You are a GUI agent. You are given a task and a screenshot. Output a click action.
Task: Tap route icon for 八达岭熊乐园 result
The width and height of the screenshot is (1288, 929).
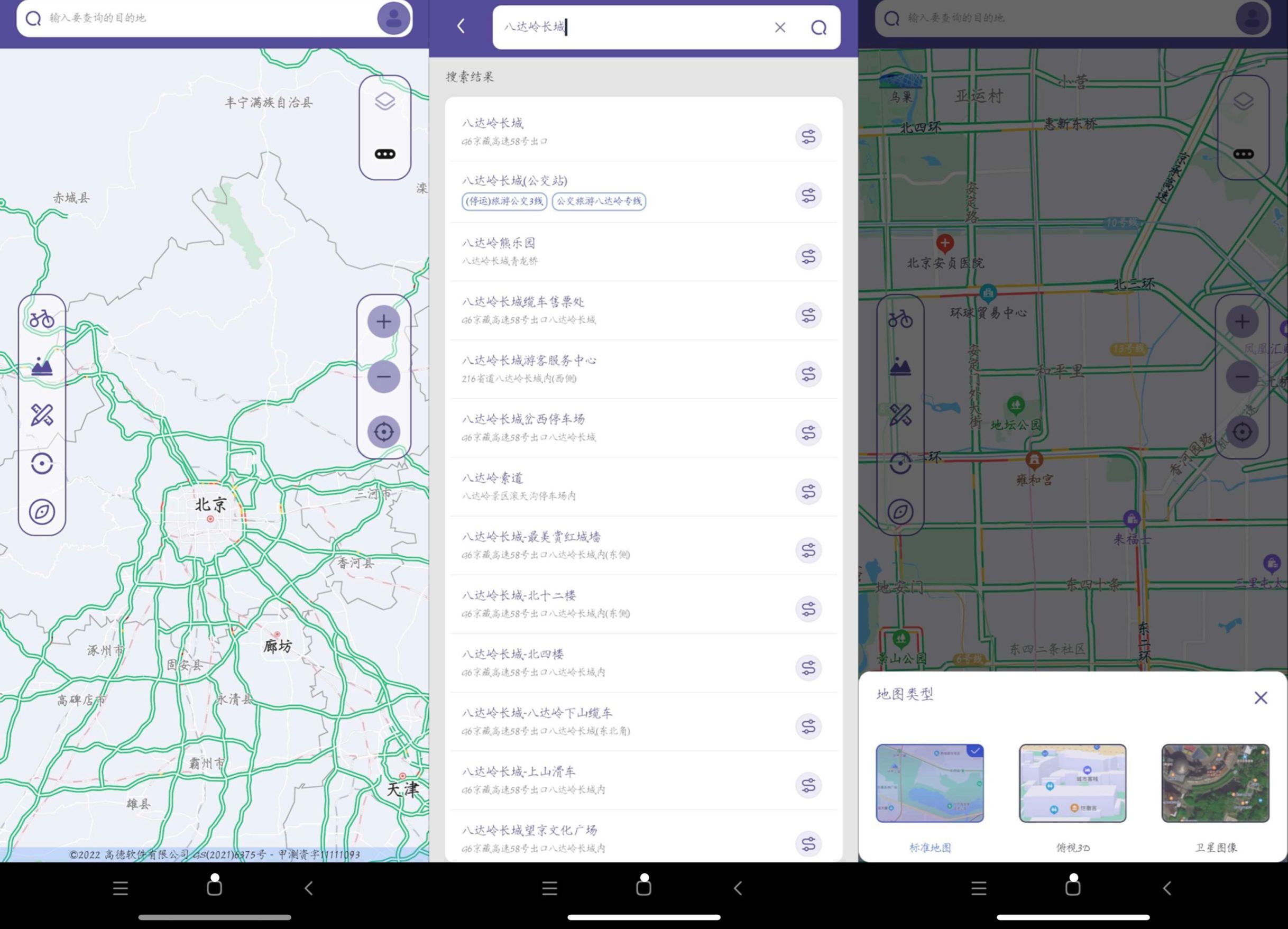(x=808, y=256)
